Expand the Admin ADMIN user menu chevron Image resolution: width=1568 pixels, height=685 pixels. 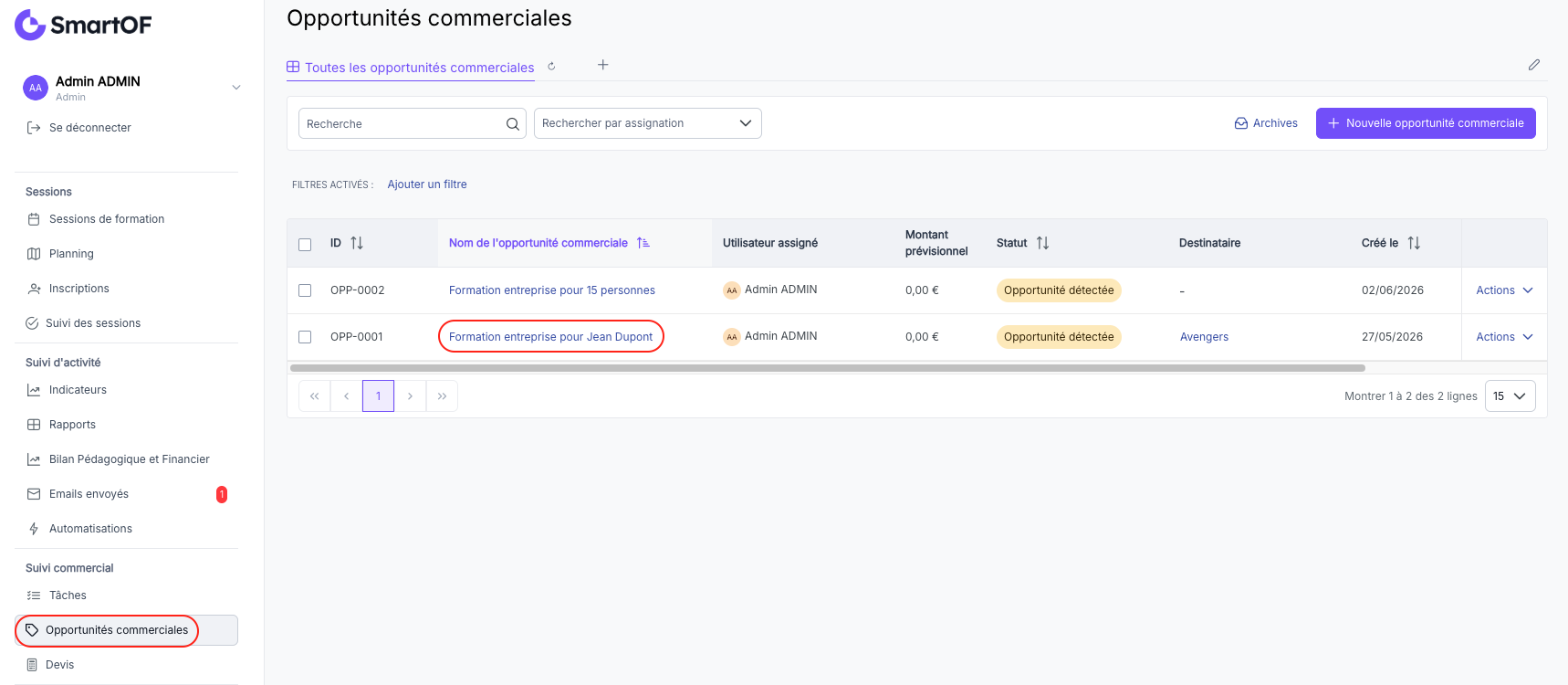(236, 88)
